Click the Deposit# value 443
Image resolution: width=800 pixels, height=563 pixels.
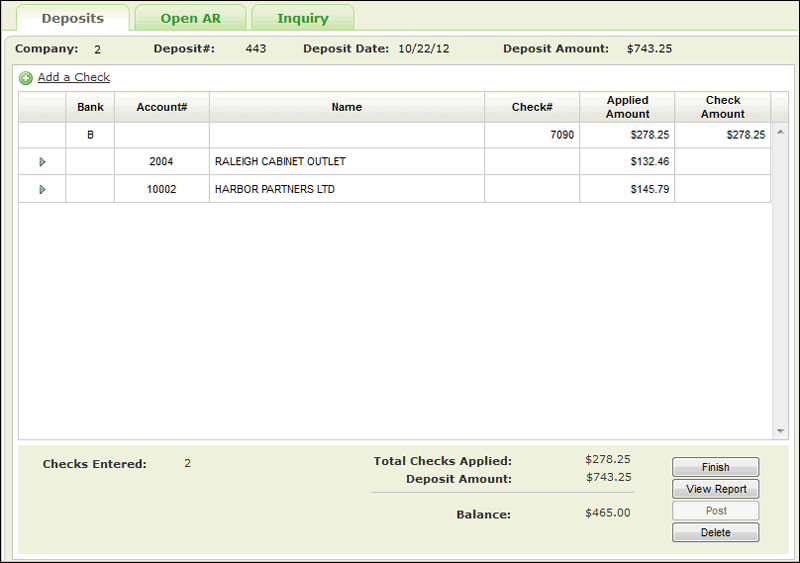click(x=256, y=49)
